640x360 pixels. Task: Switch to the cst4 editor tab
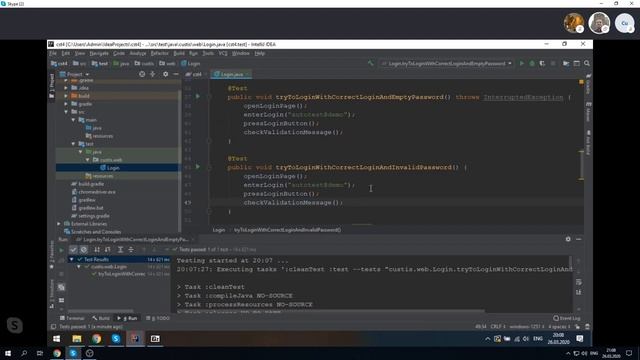(196, 74)
